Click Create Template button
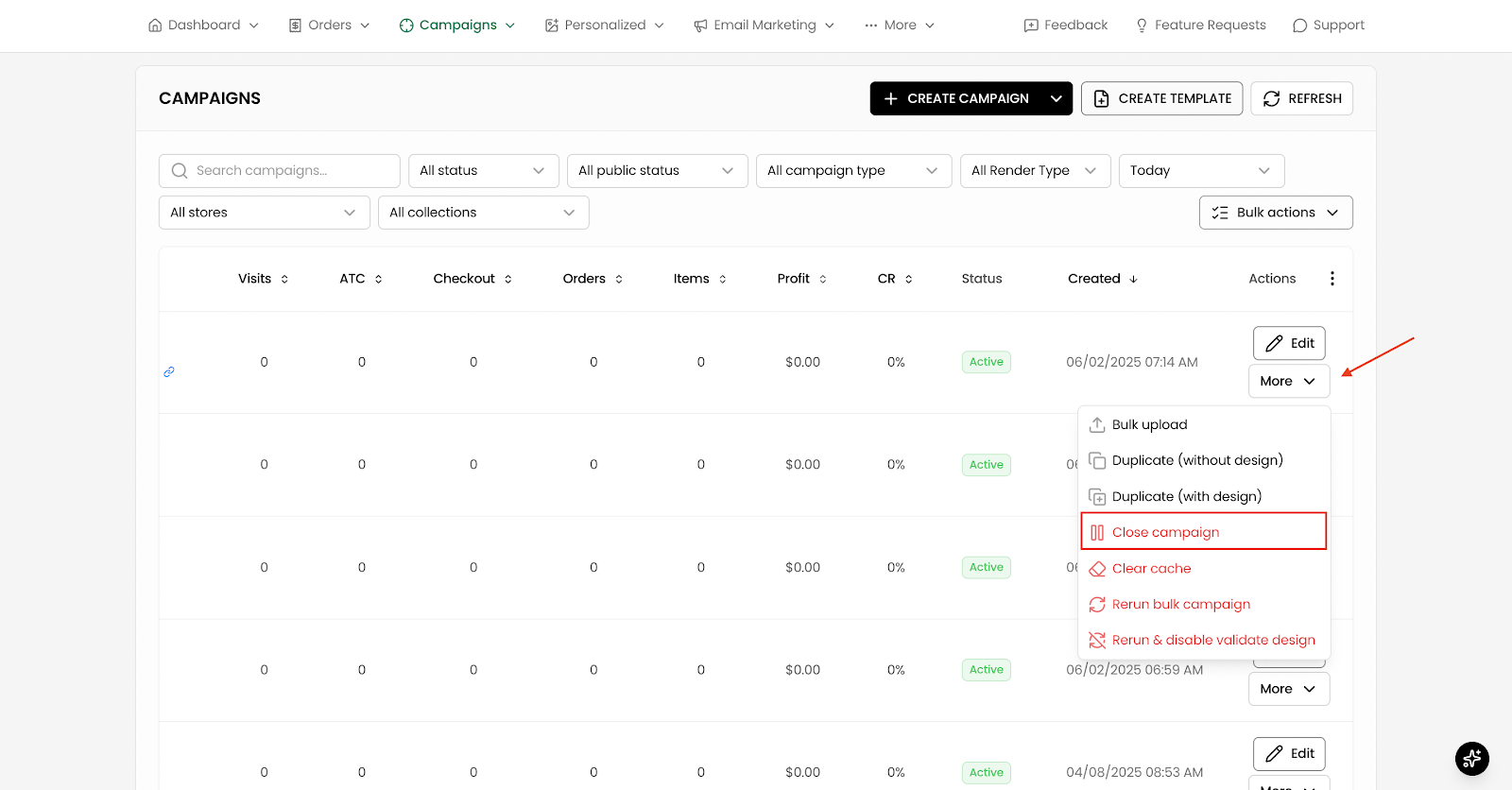The width and height of the screenshot is (1512, 790). (x=1161, y=98)
